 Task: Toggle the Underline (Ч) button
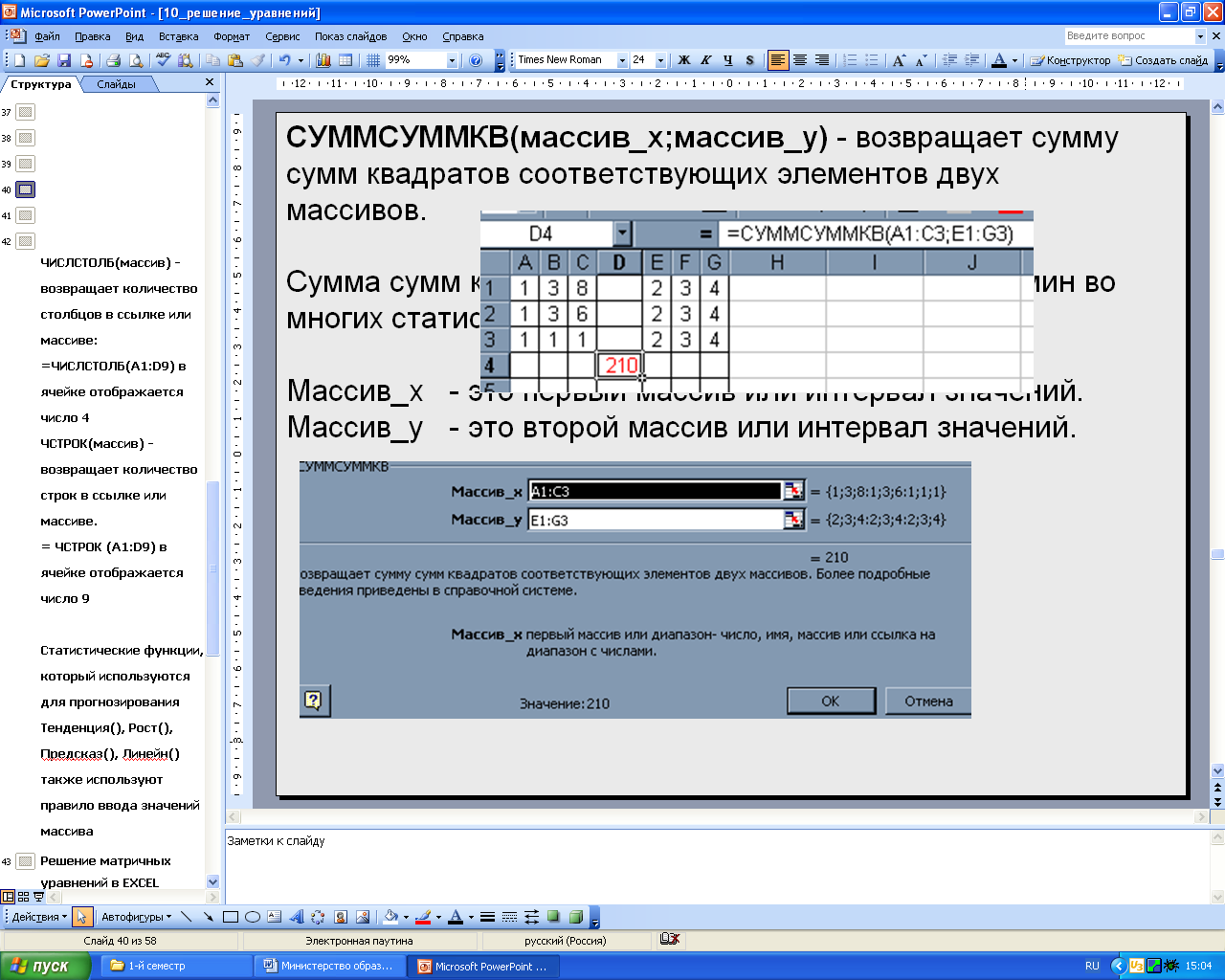(x=727, y=60)
